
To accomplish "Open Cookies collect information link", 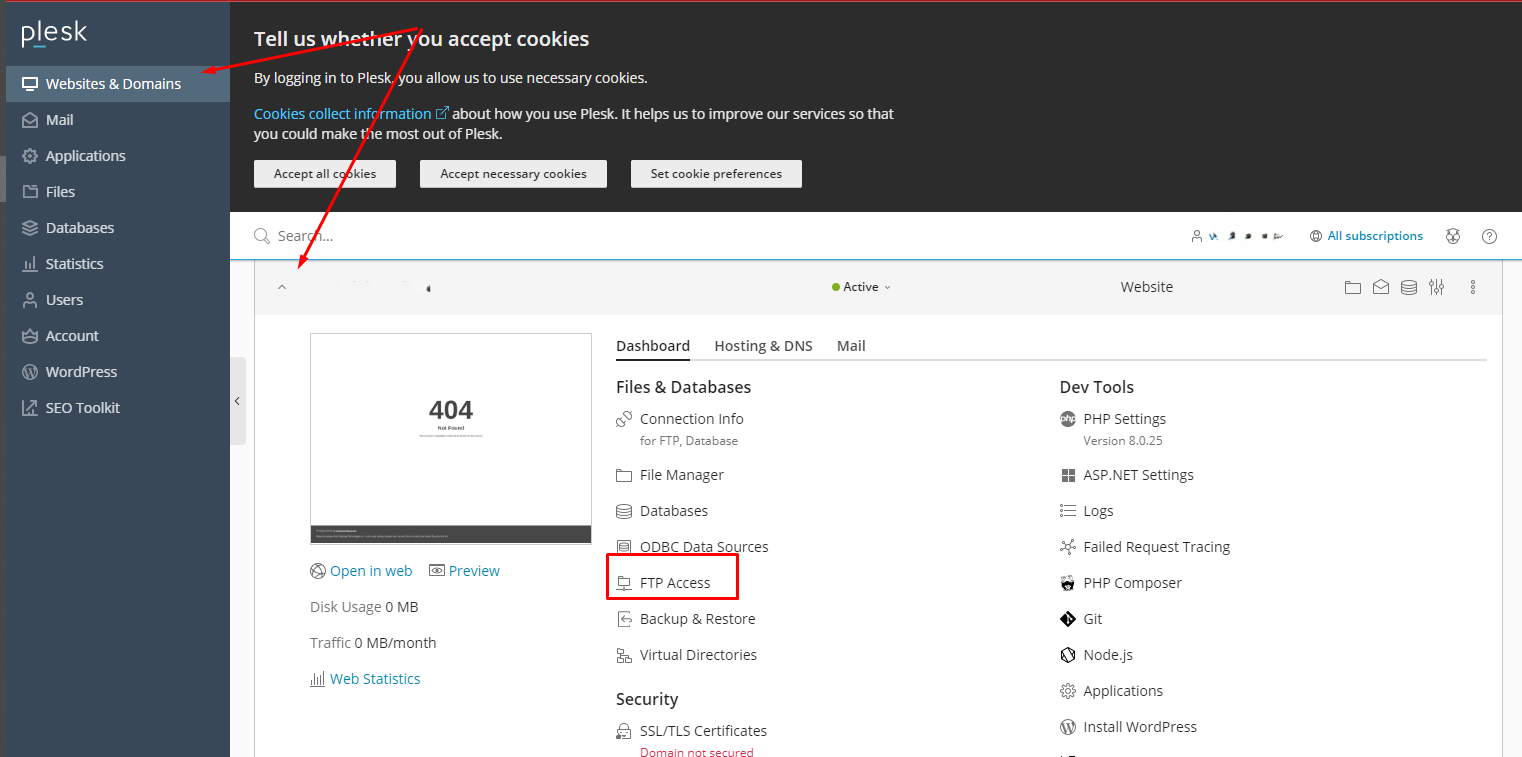I will [x=351, y=114].
